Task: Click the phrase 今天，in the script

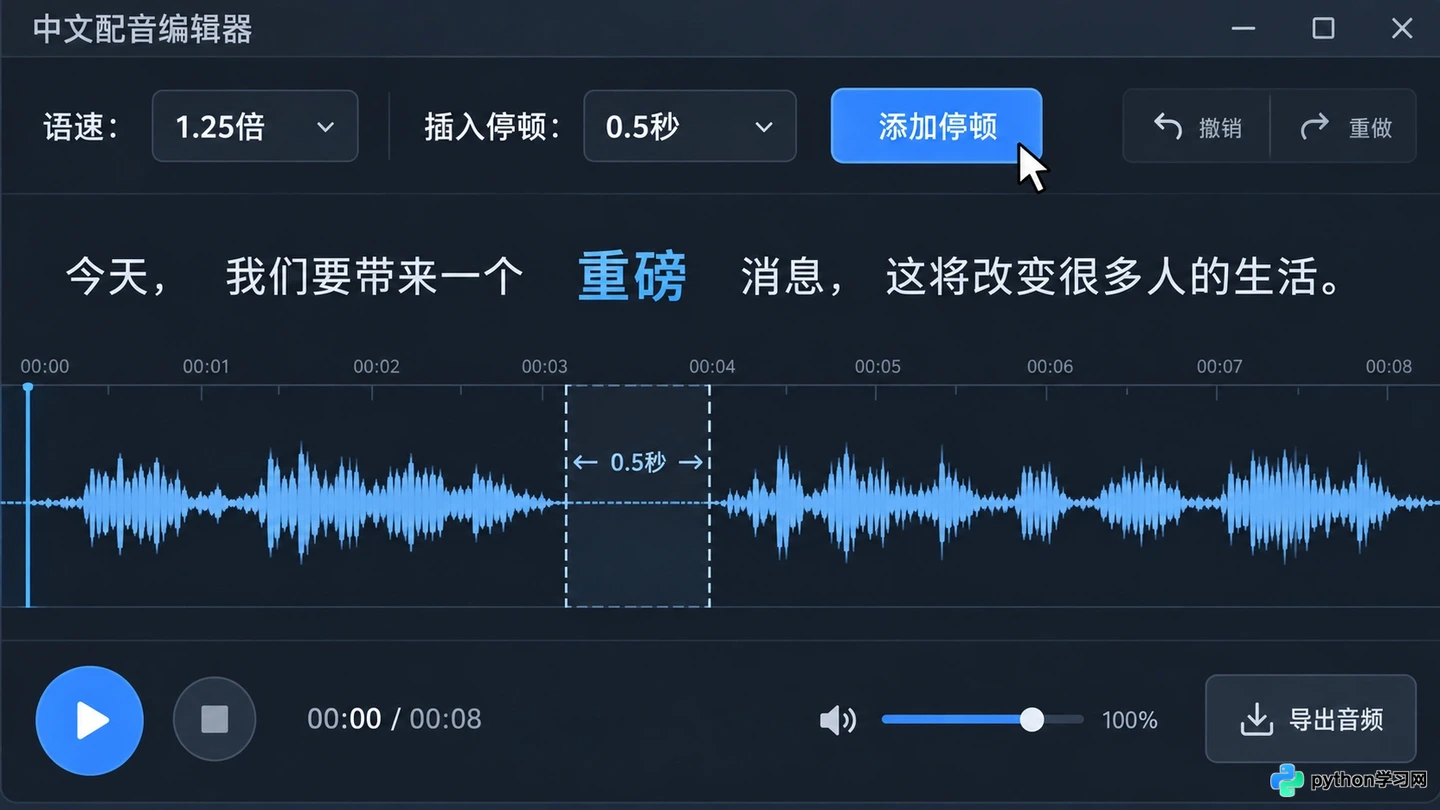Action: tap(117, 278)
